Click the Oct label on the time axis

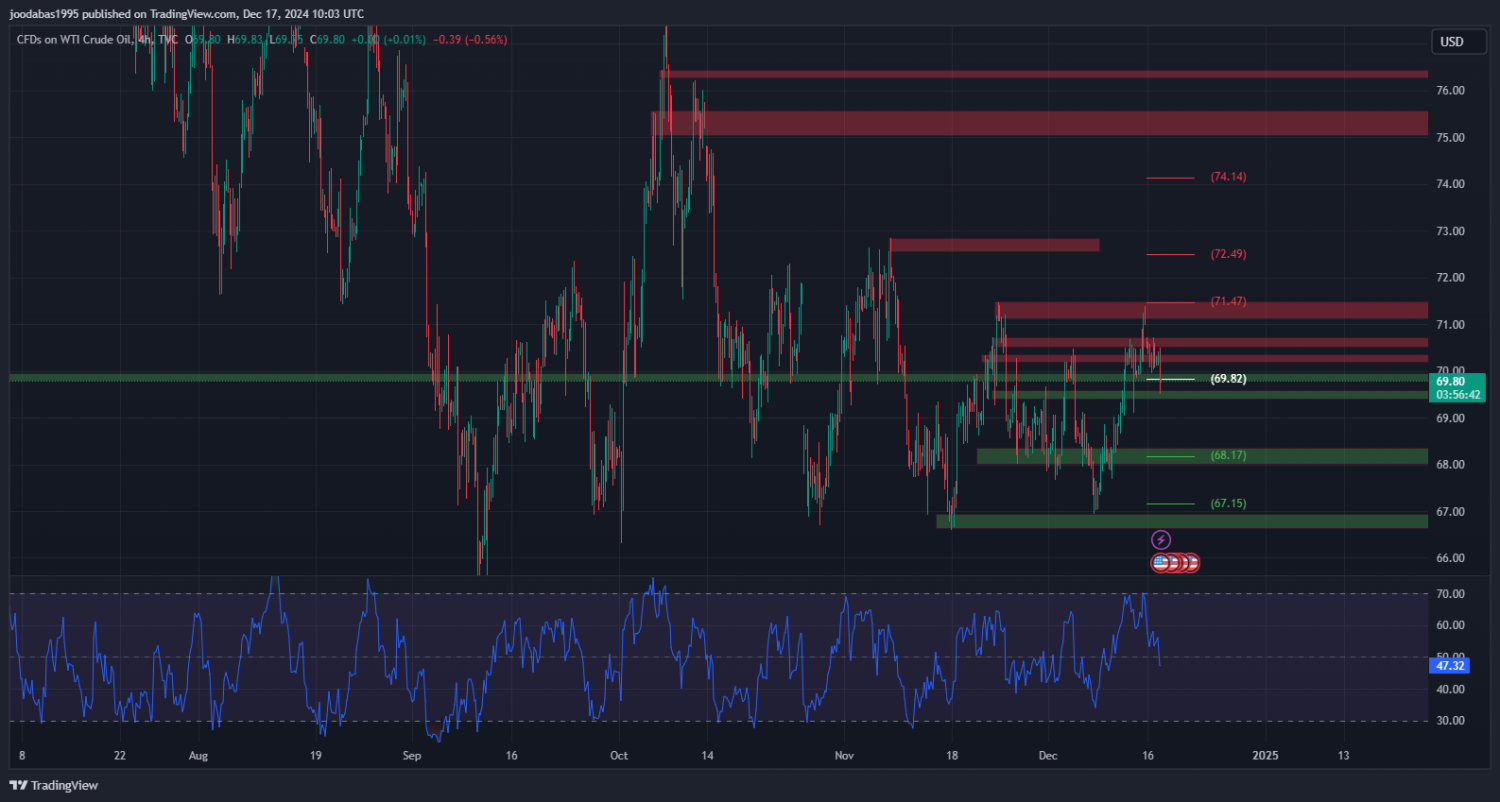coord(618,755)
